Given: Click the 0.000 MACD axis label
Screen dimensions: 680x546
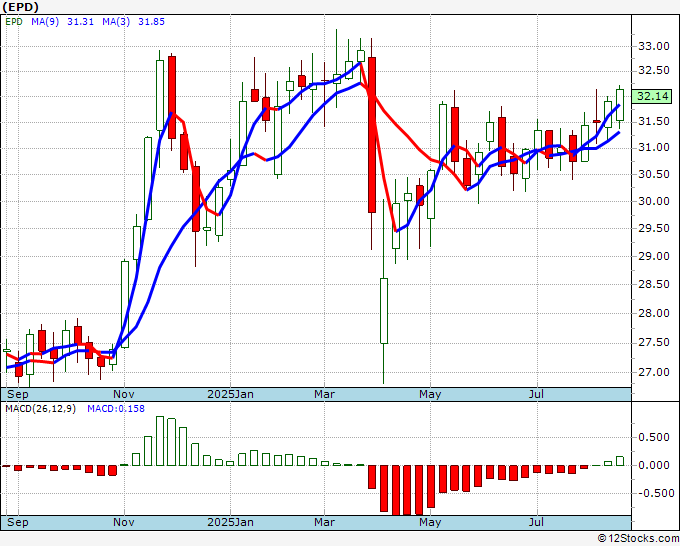Looking at the screenshot, I should pos(654,465).
